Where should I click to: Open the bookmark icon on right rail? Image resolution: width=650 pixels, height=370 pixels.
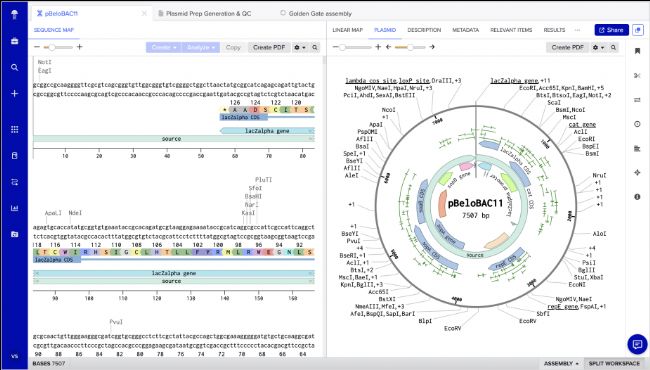pyautogui.click(x=637, y=51)
